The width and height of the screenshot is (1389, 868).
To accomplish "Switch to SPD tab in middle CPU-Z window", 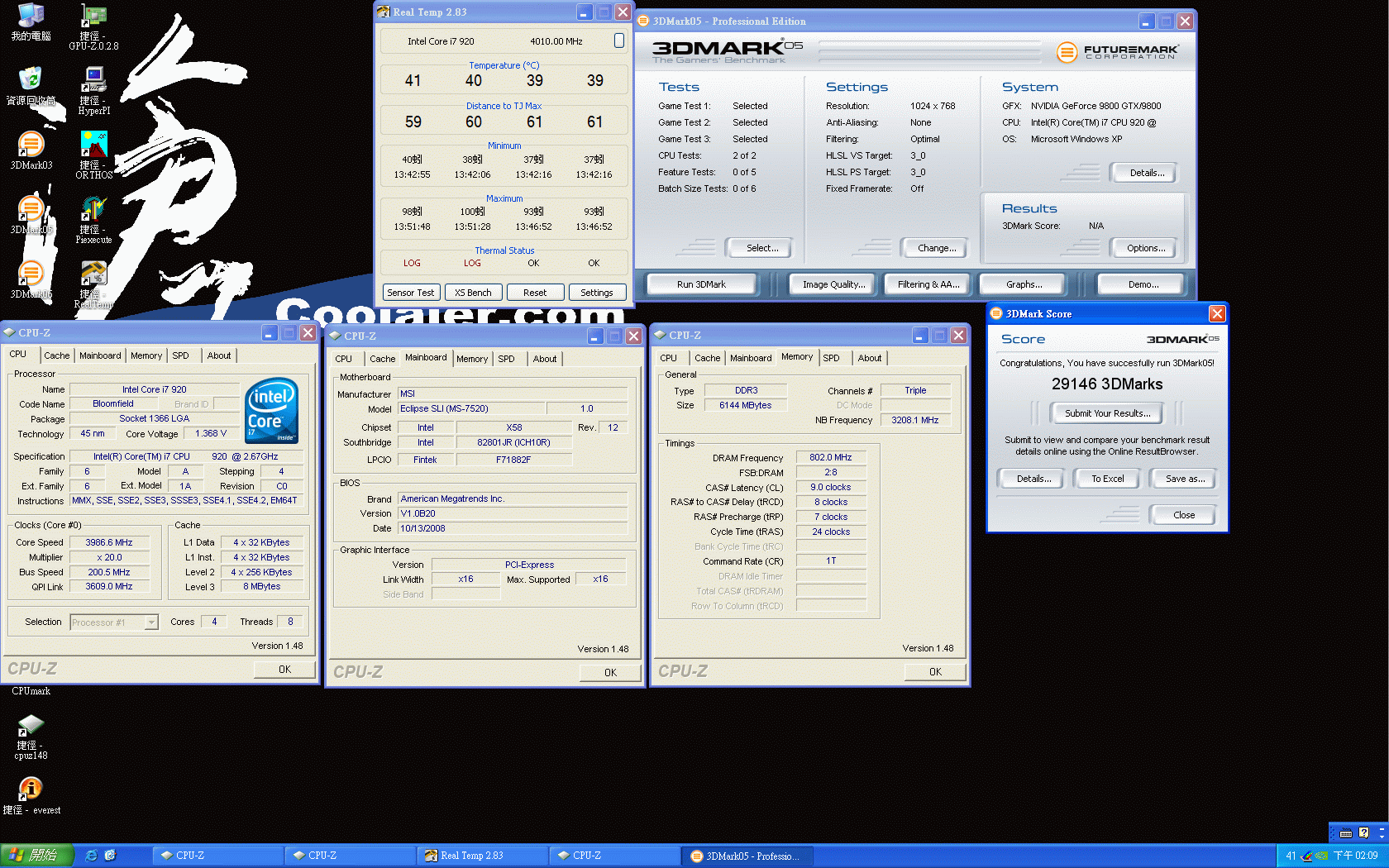I will pyautogui.click(x=506, y=359).
